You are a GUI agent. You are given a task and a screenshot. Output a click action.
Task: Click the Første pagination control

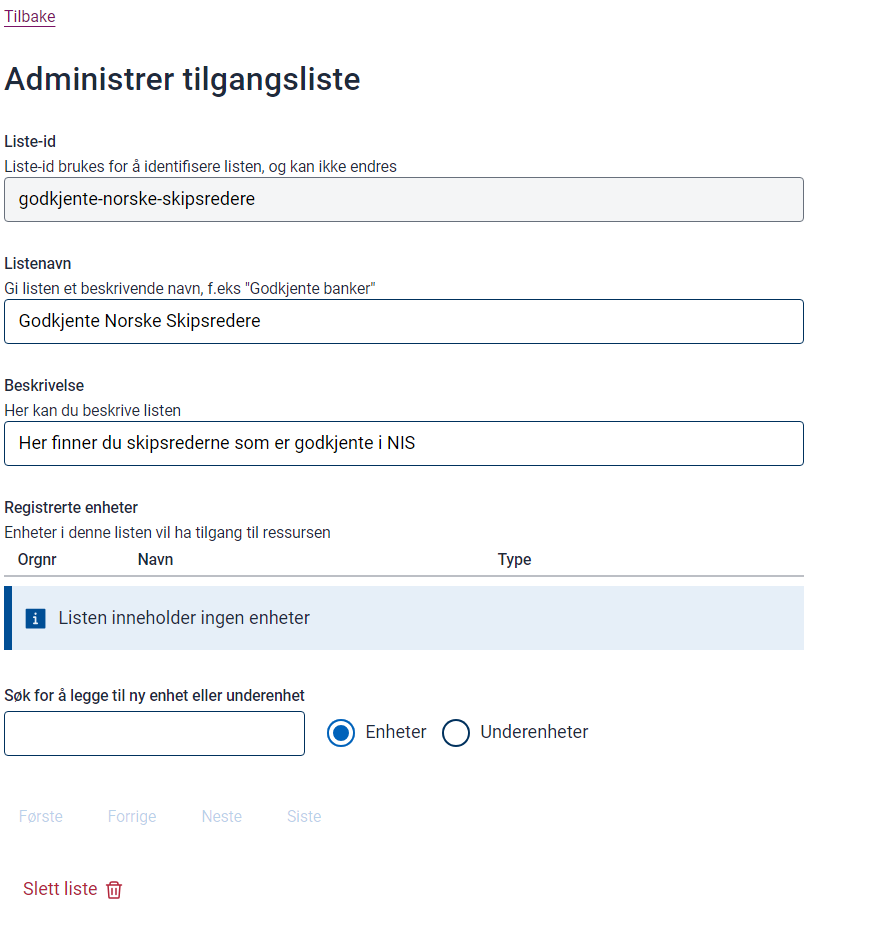(40, 816)
